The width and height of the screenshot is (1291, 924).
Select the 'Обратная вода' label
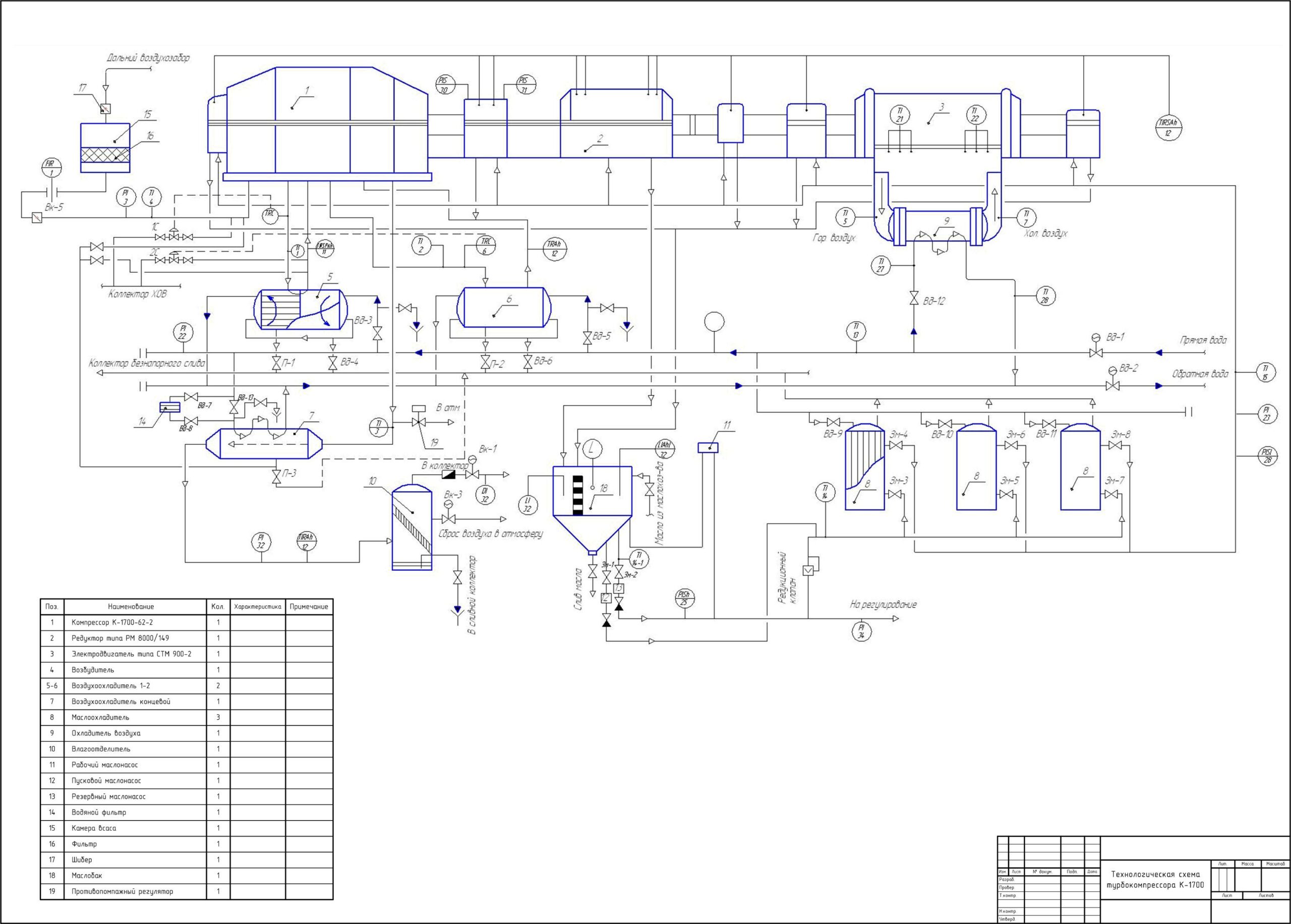tap(1200, 374)
